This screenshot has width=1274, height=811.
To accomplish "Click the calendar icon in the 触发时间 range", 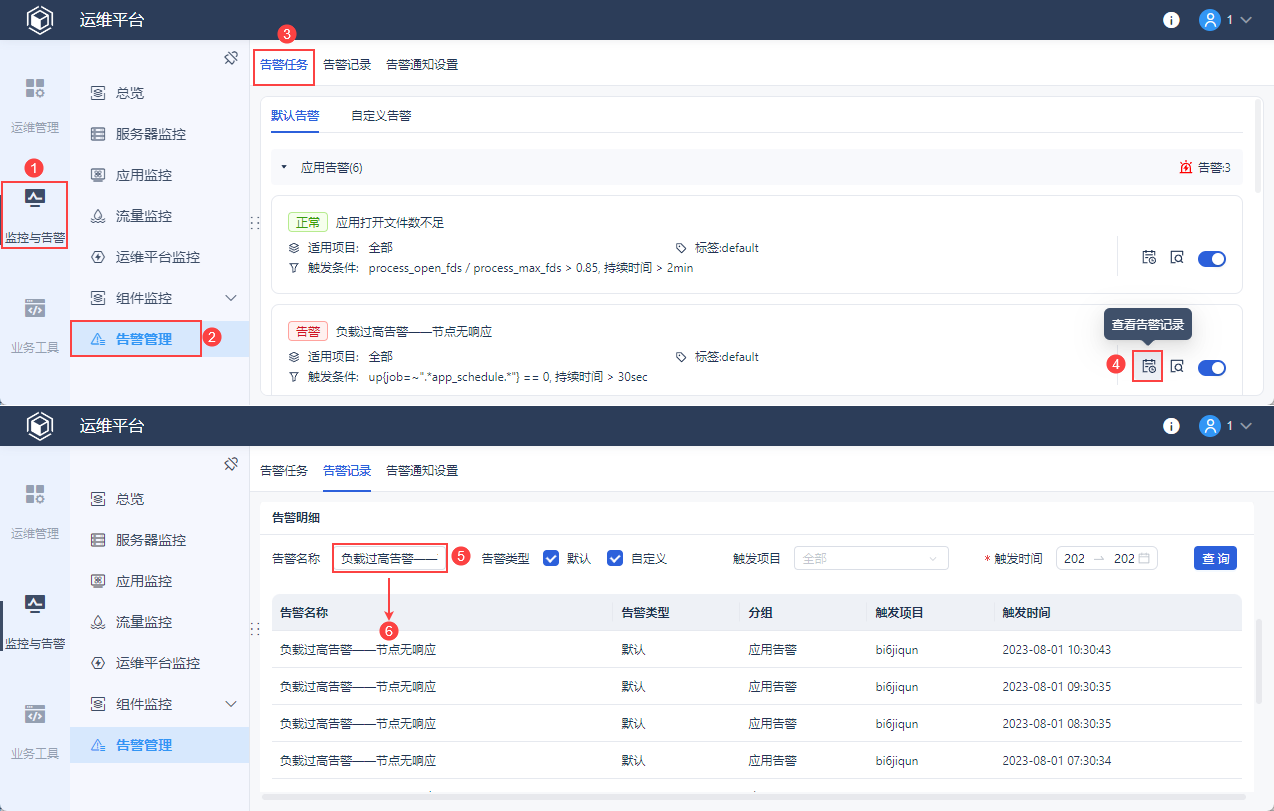I will click(1144, 558).
